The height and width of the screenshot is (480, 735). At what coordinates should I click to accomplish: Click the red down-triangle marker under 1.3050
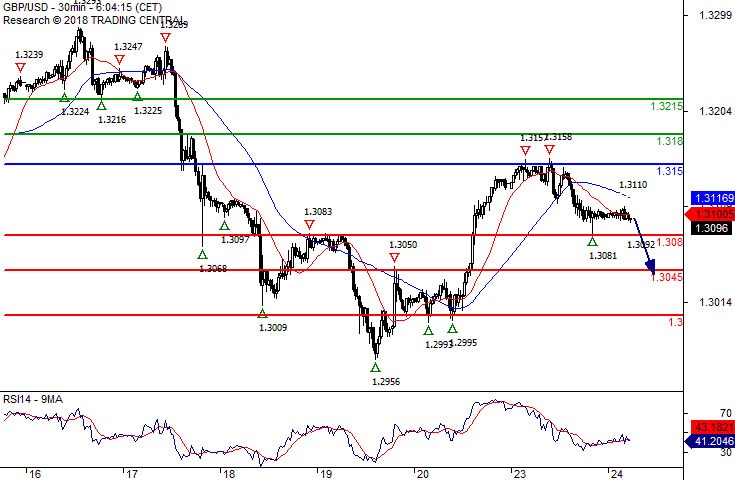pos(394,257)
